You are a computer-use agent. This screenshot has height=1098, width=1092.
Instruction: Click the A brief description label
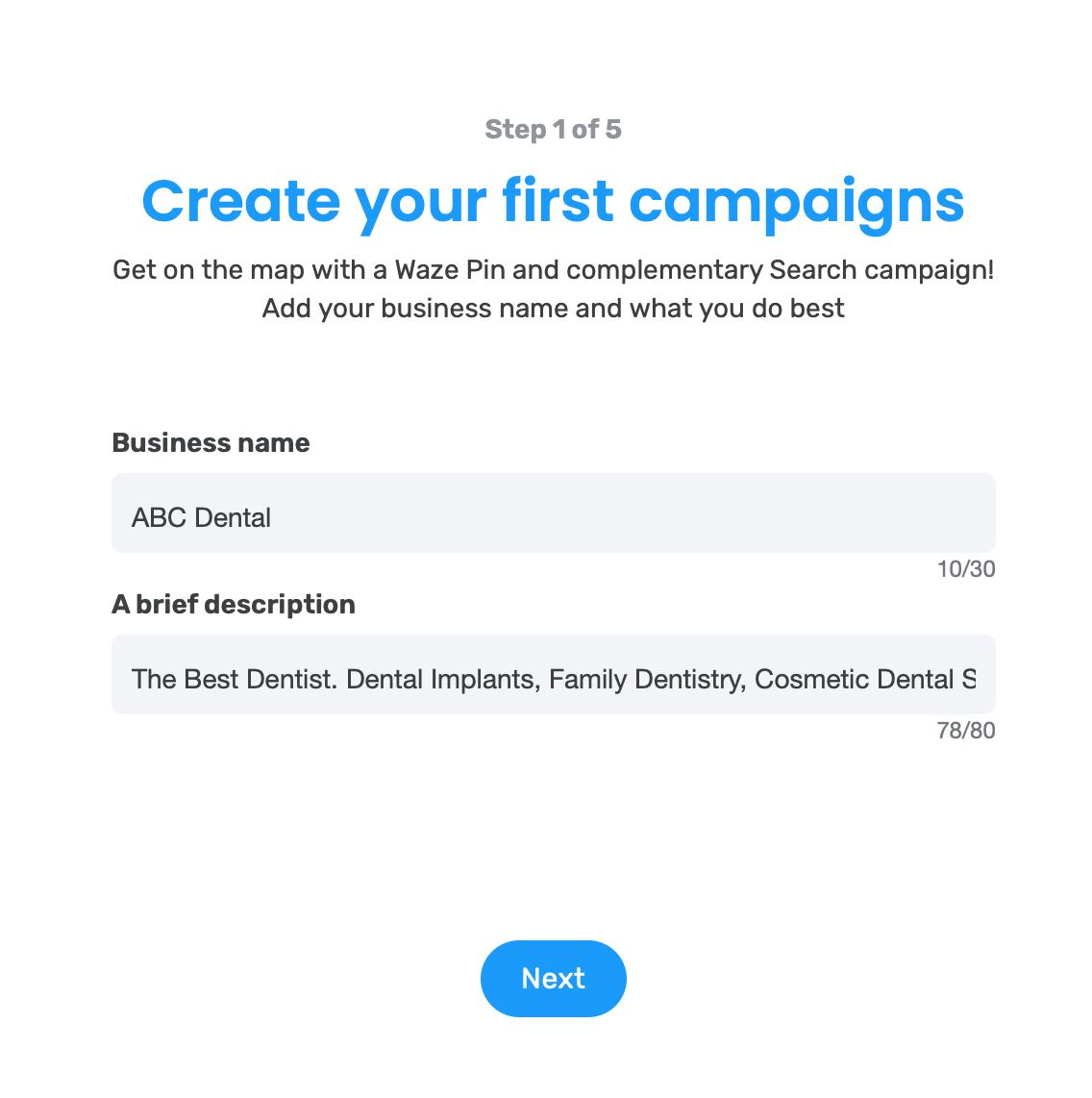click(234, 604)
